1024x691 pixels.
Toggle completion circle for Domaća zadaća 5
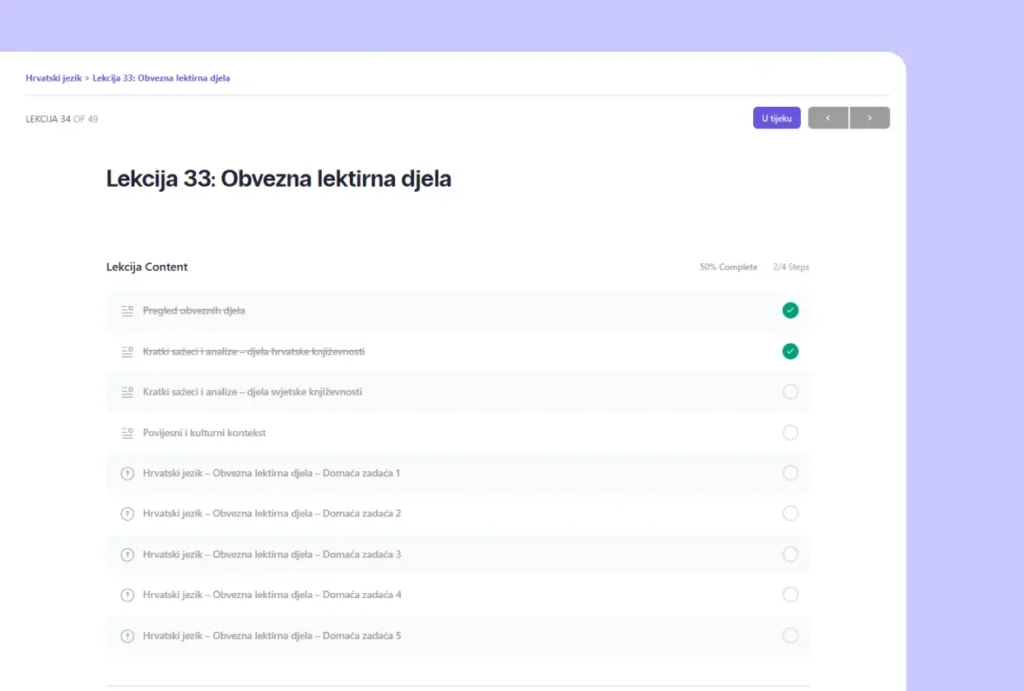click(x=790, y=636)
